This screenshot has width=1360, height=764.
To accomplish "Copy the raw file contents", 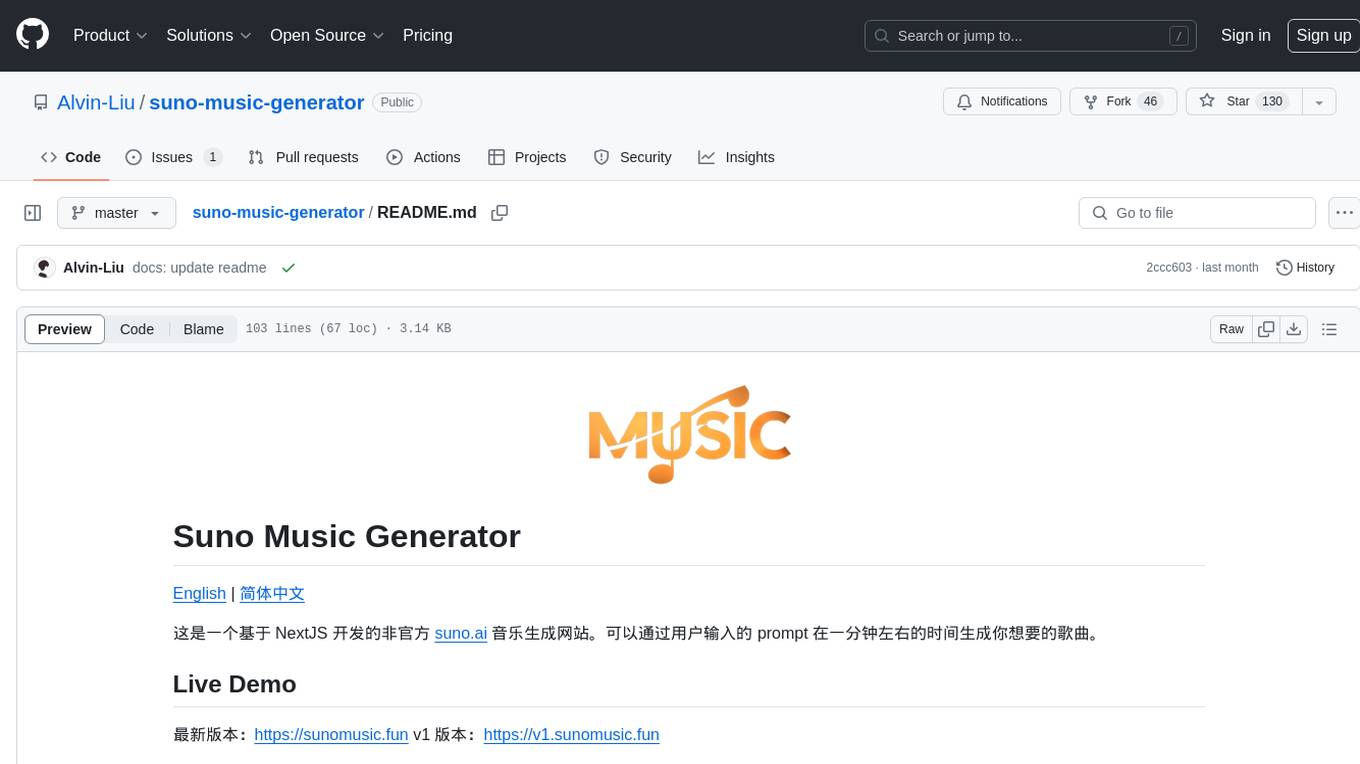I will (1266, 329).
